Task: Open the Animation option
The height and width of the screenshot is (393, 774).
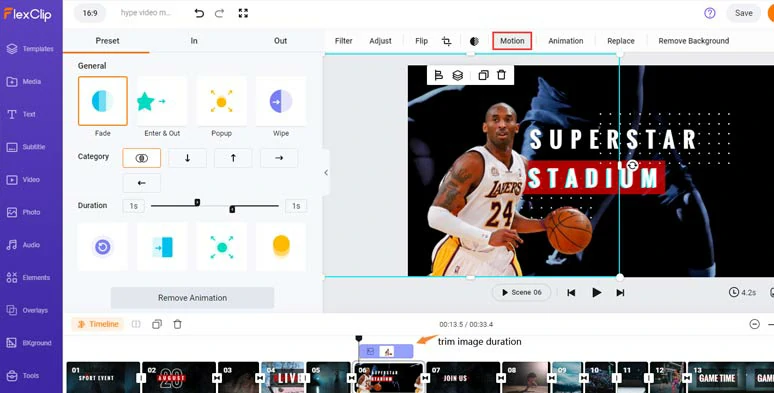Action: click(x=566, y=41)
